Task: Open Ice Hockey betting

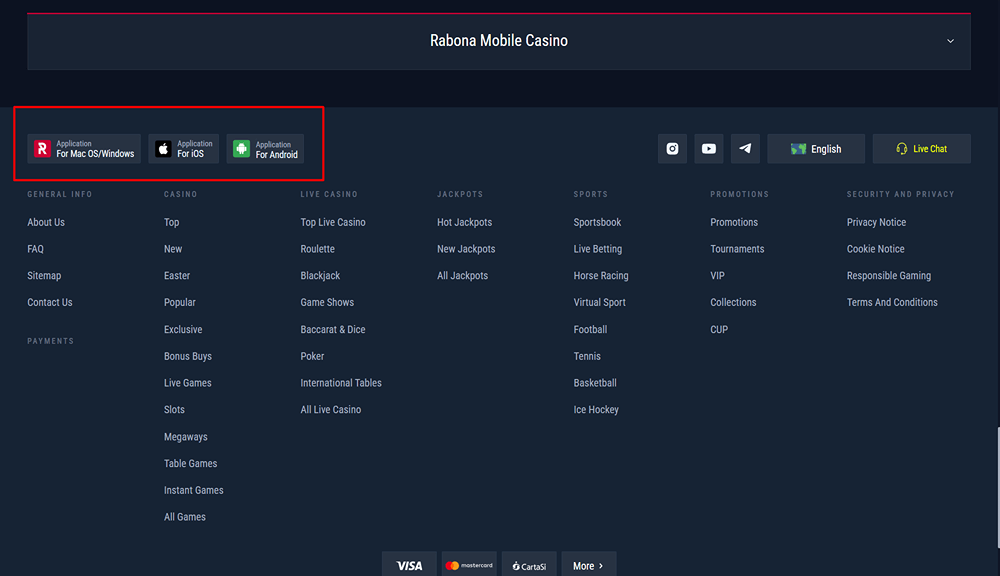Action: tap(596, 410)
